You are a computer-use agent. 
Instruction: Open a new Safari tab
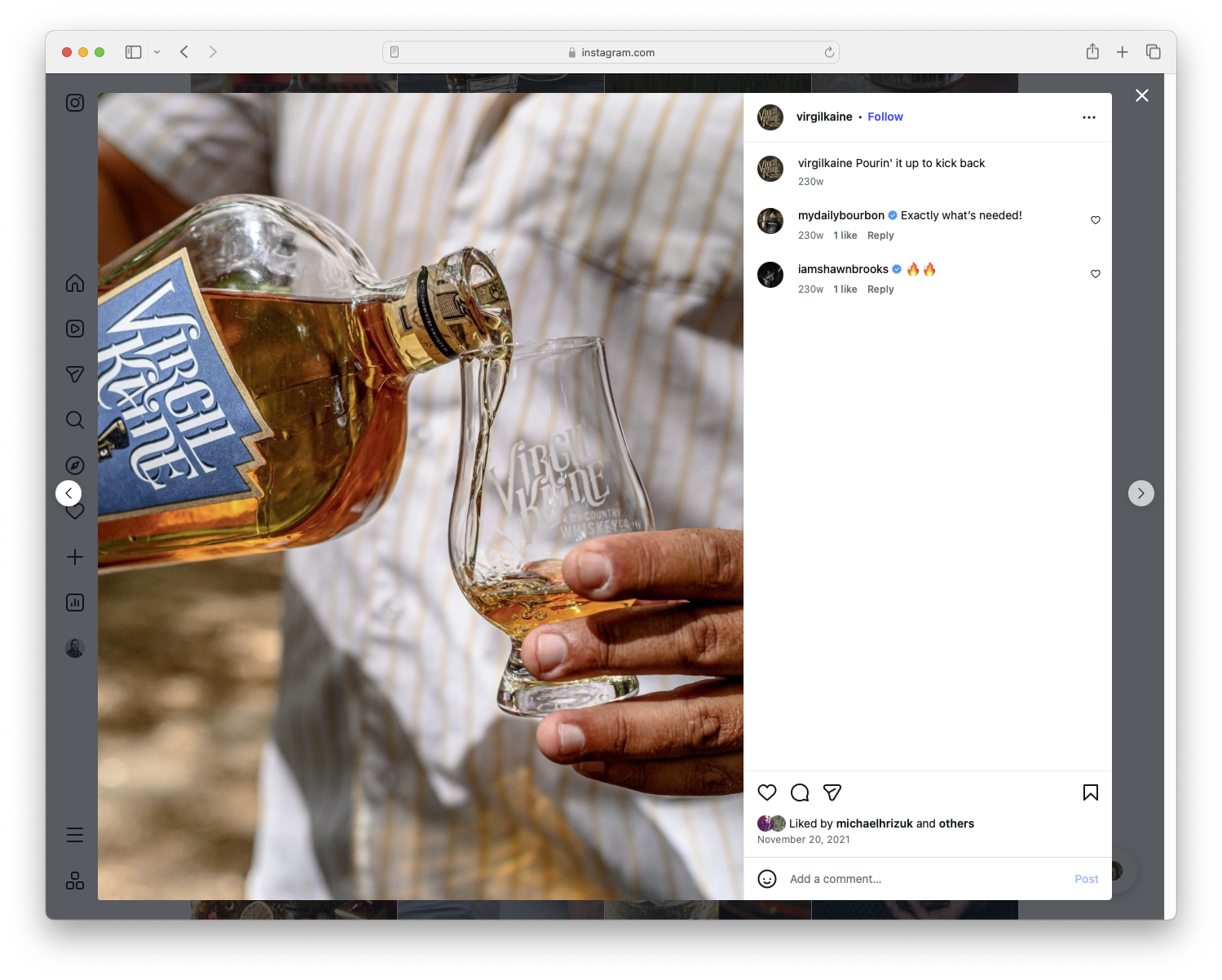point(1123,52)
